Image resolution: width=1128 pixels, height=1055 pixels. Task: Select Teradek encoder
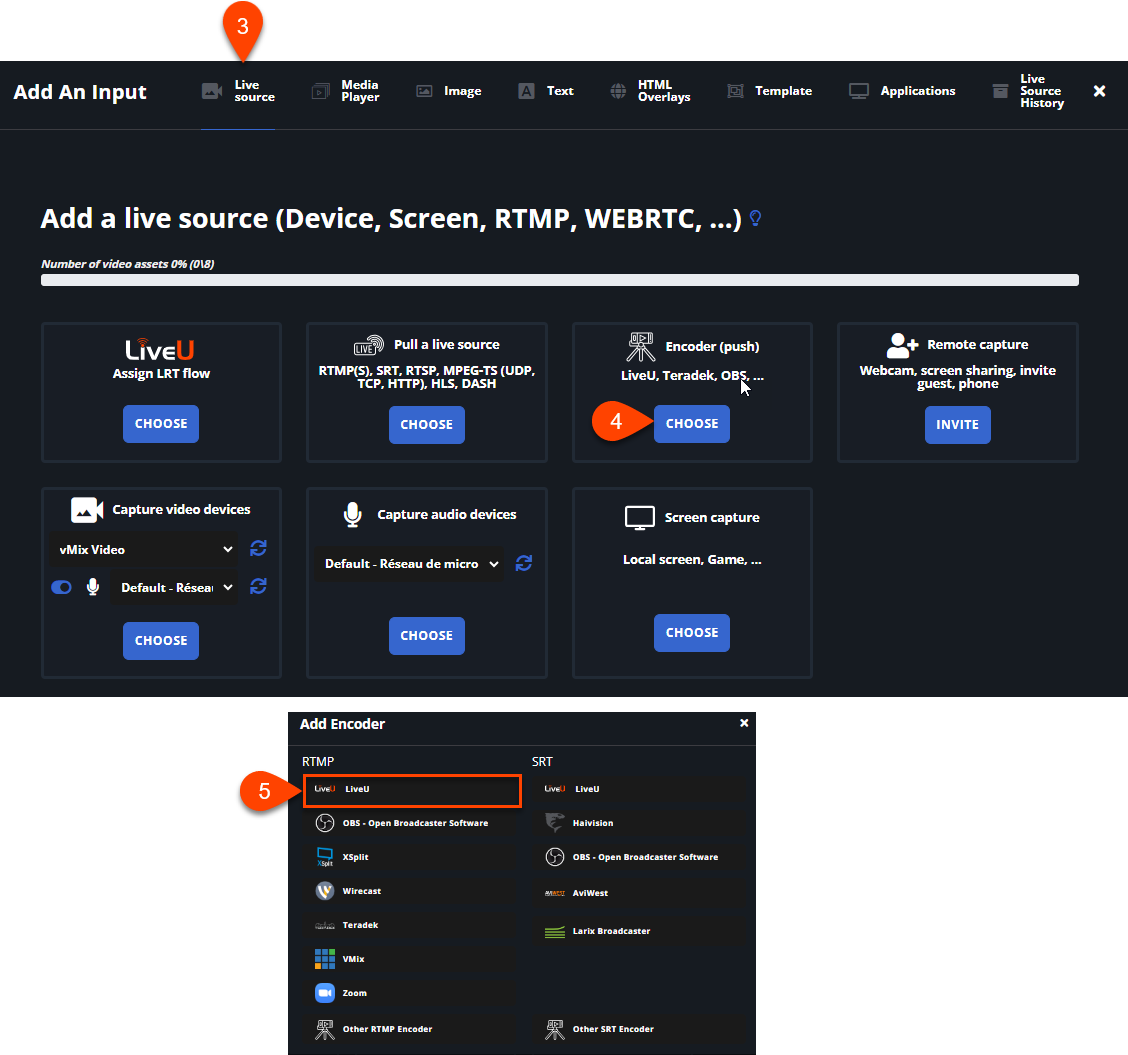pyautogui.click(x=412, y=926)
